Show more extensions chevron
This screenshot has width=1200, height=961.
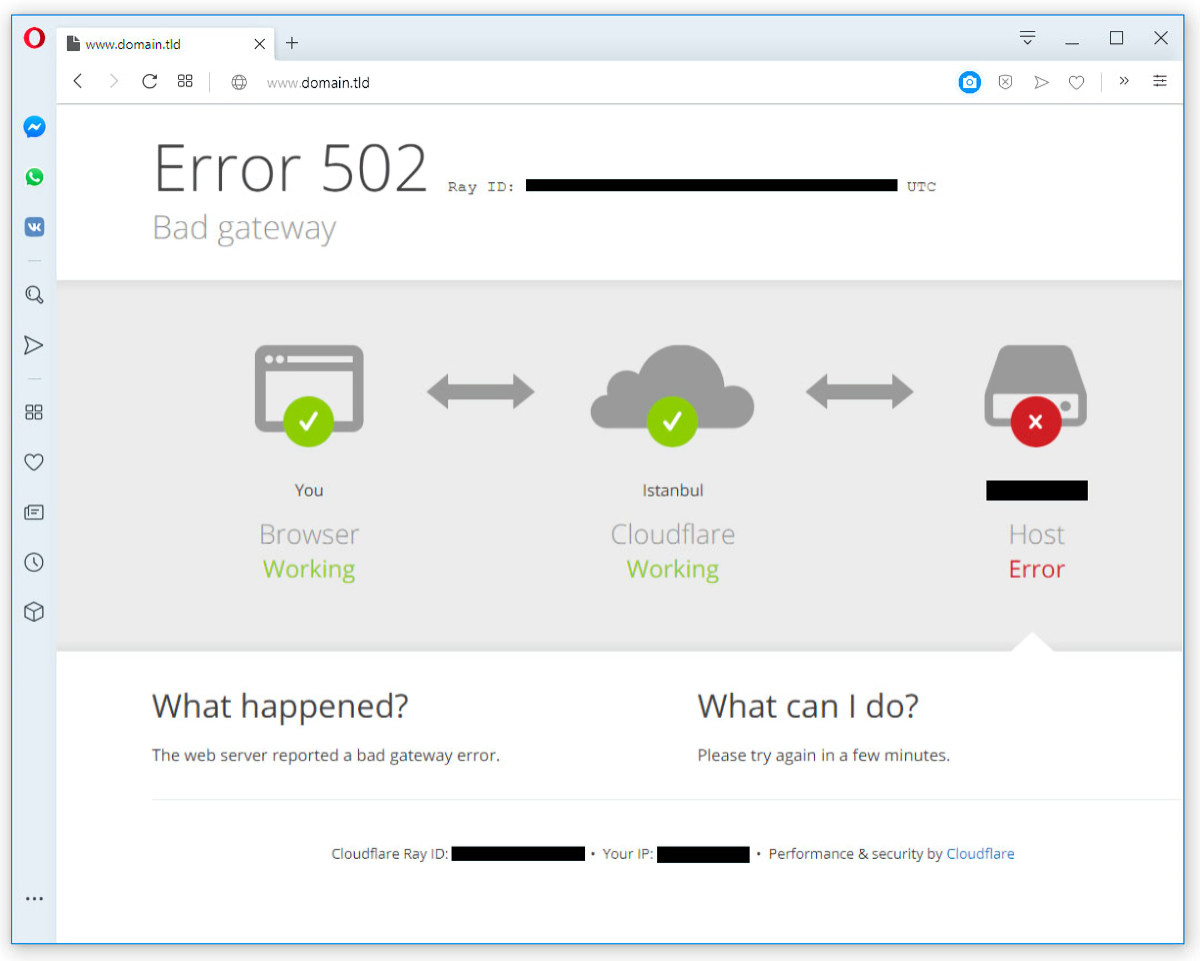1124,81
